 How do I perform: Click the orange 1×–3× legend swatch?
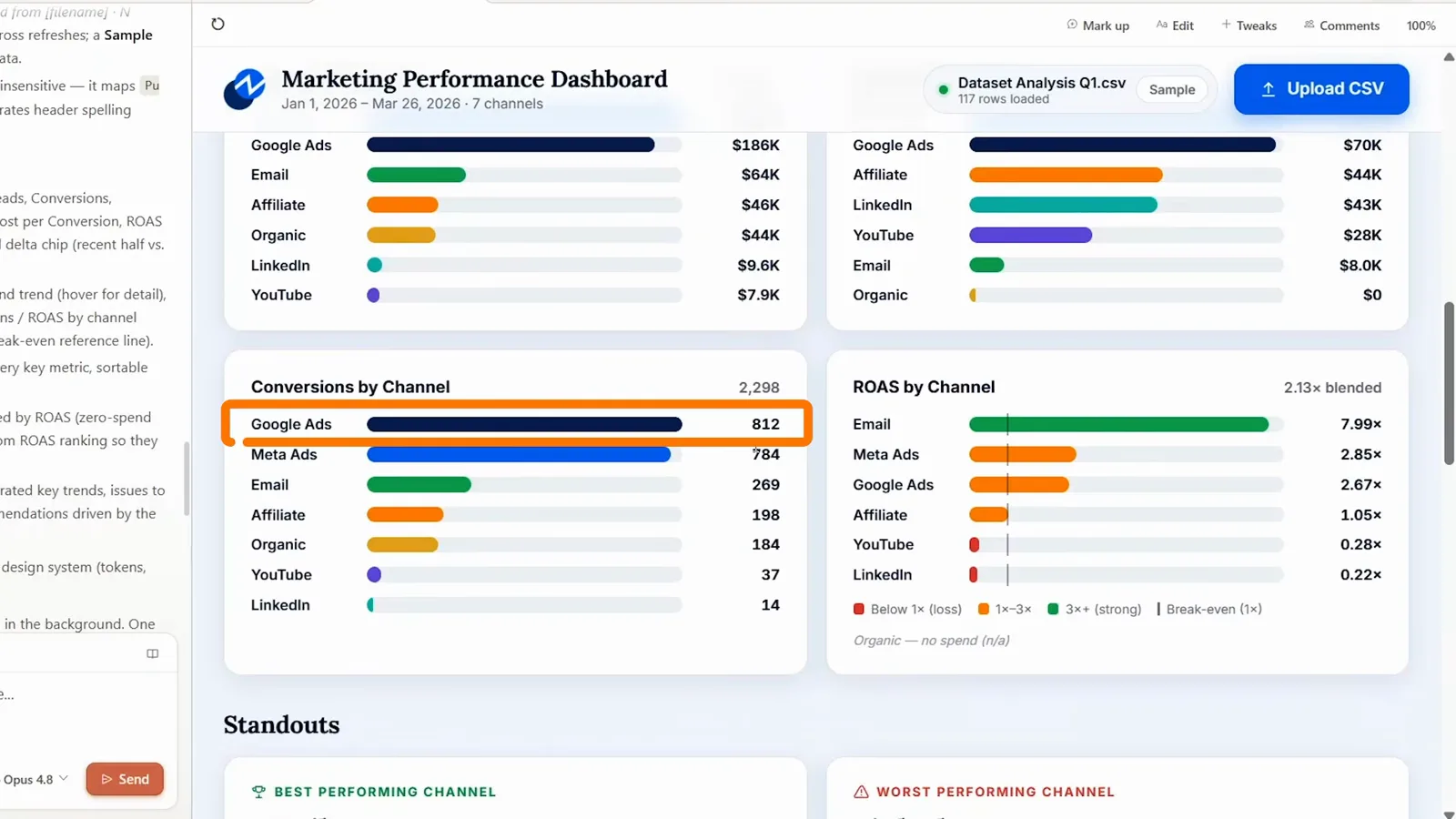[x=984, y=609]
